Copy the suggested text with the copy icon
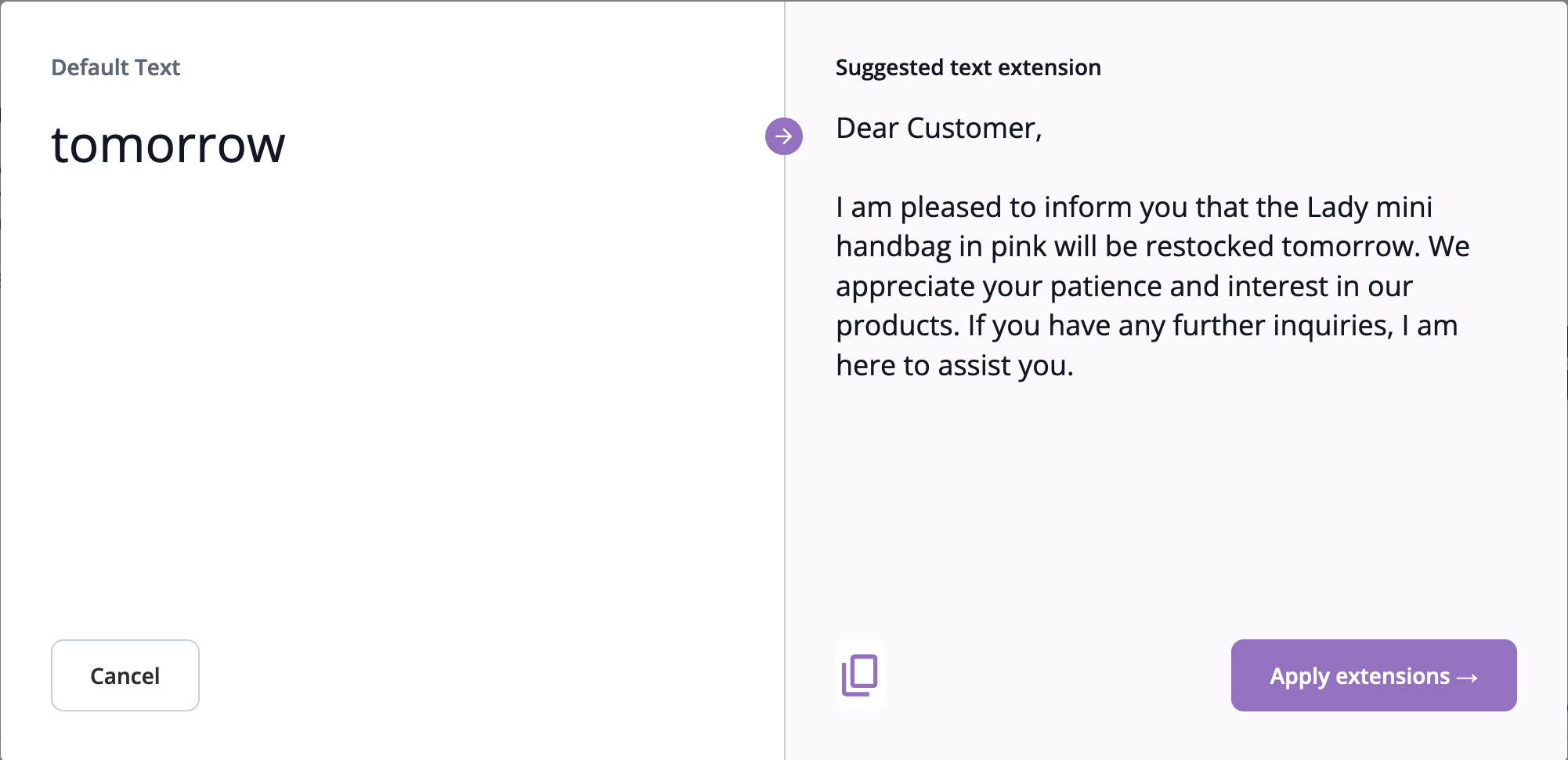The width and height of the screenshot is (1568, 760). [x=860, y=675]
